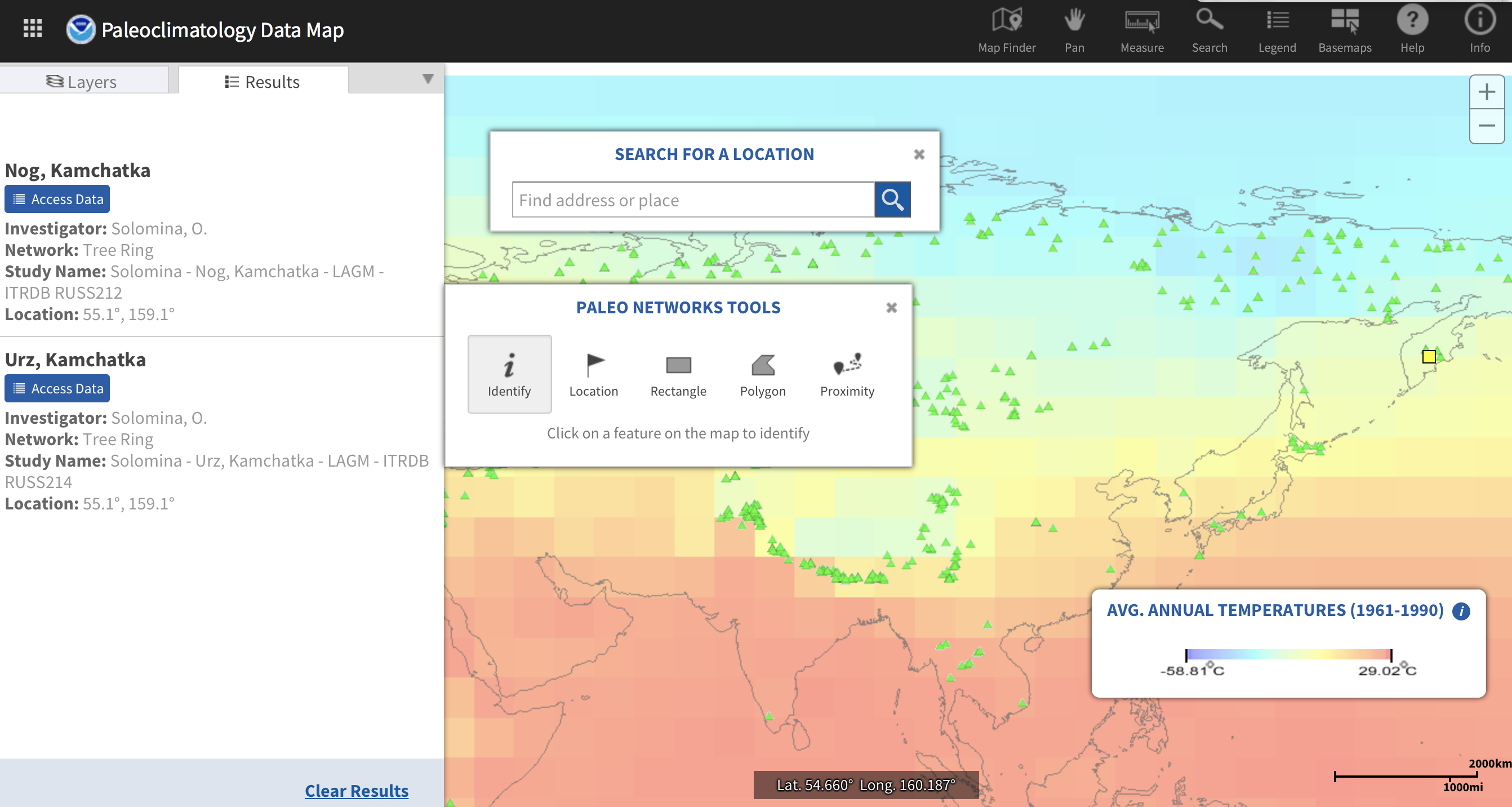The width and height of the screenshot is (1512, 807).
Task: Open the app grid launcher
Action: pos(32,28)
